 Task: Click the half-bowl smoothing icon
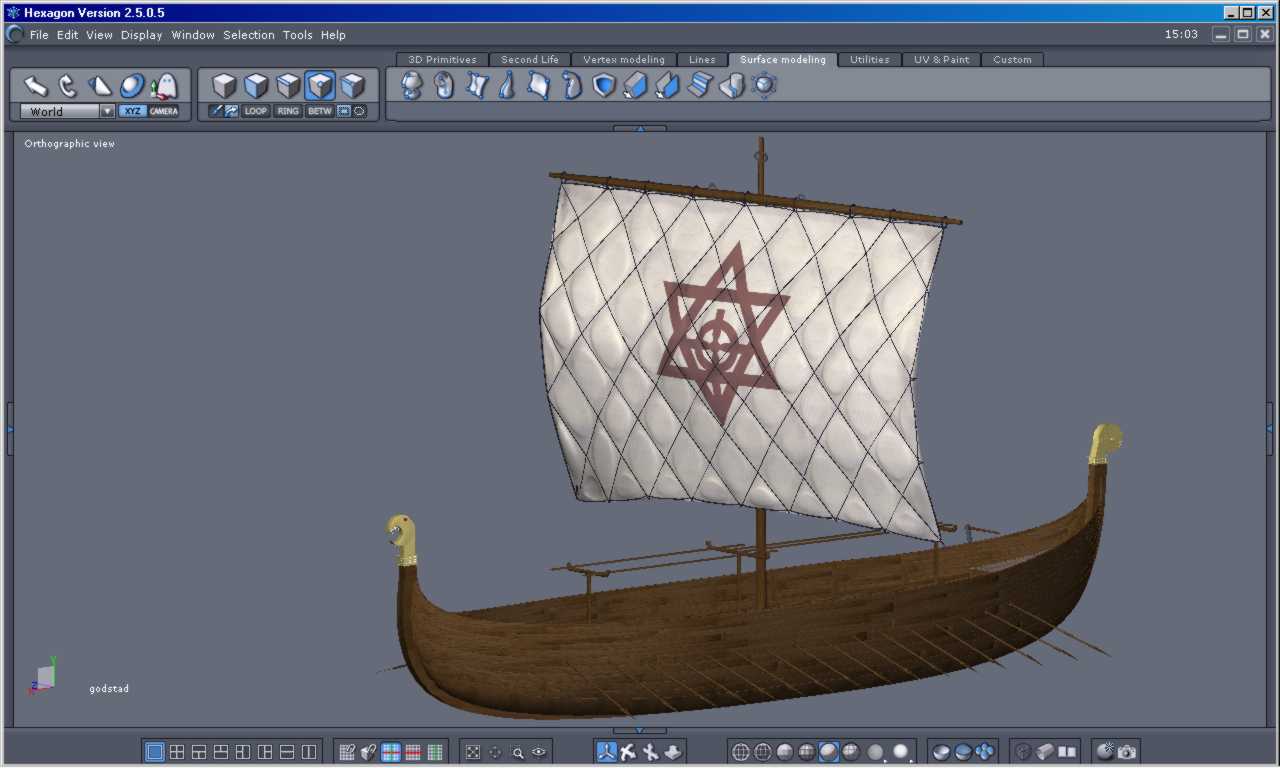[x=941, y=752]
